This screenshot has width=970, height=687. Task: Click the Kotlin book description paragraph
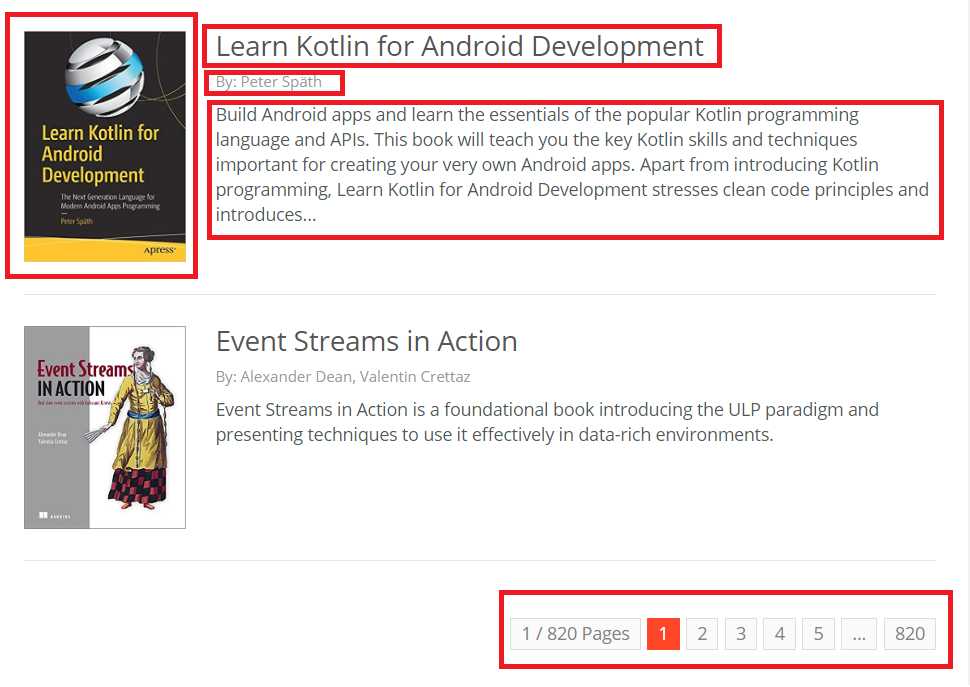(x=572, y=164)
